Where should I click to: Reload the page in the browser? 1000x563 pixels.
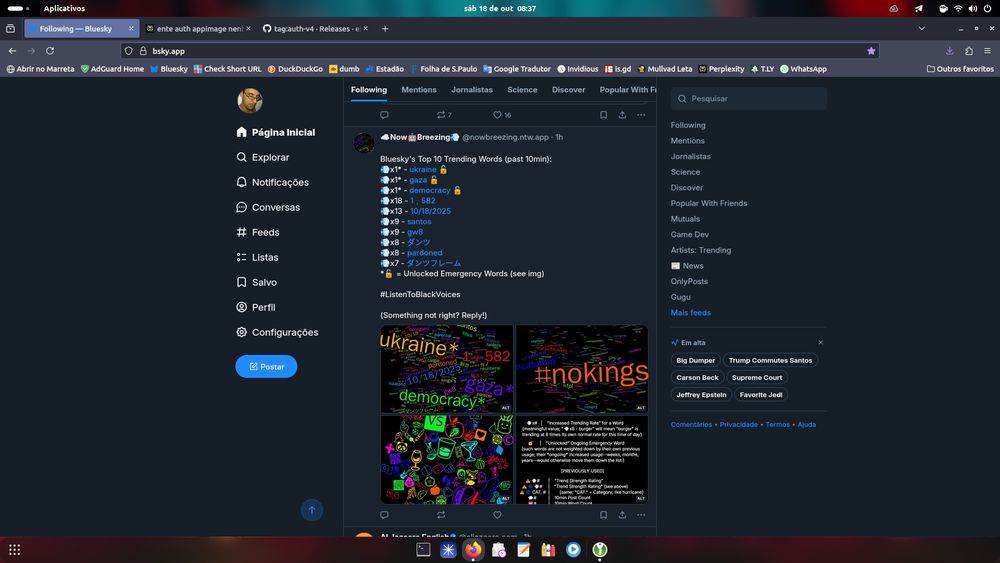tap(50, 51)
